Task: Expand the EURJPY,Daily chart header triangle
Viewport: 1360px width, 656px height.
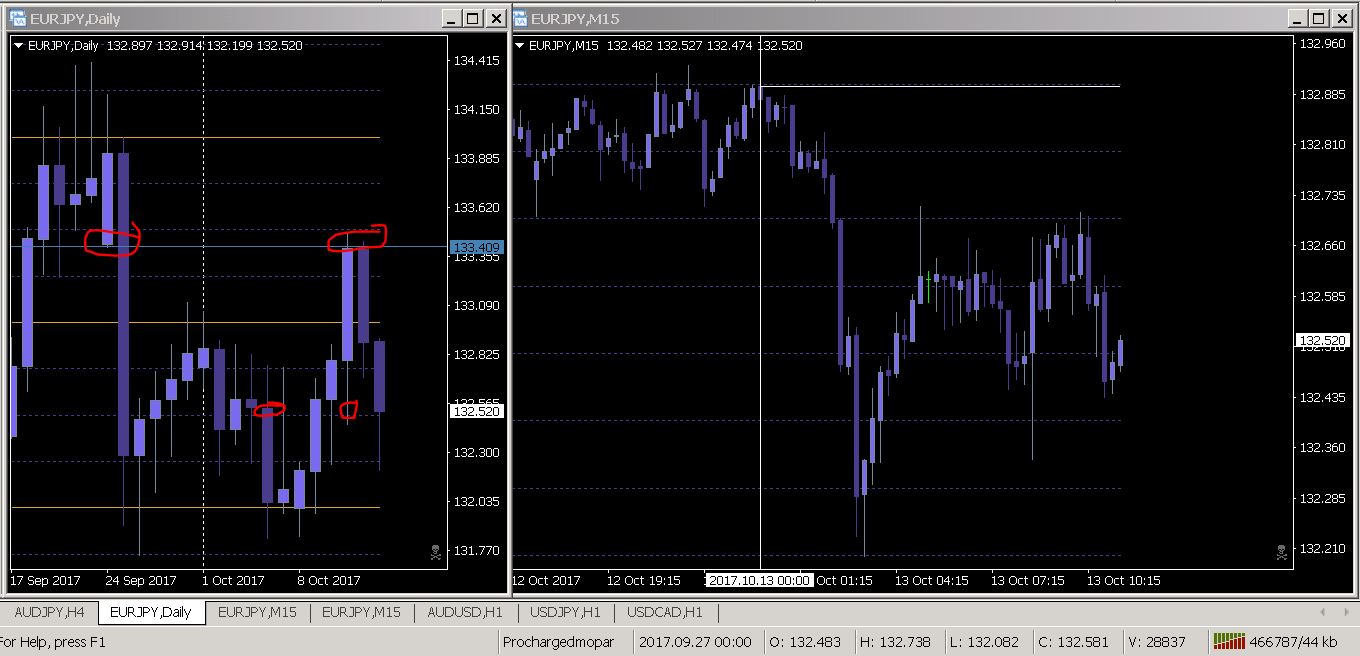Action: (x=18, y=45)
